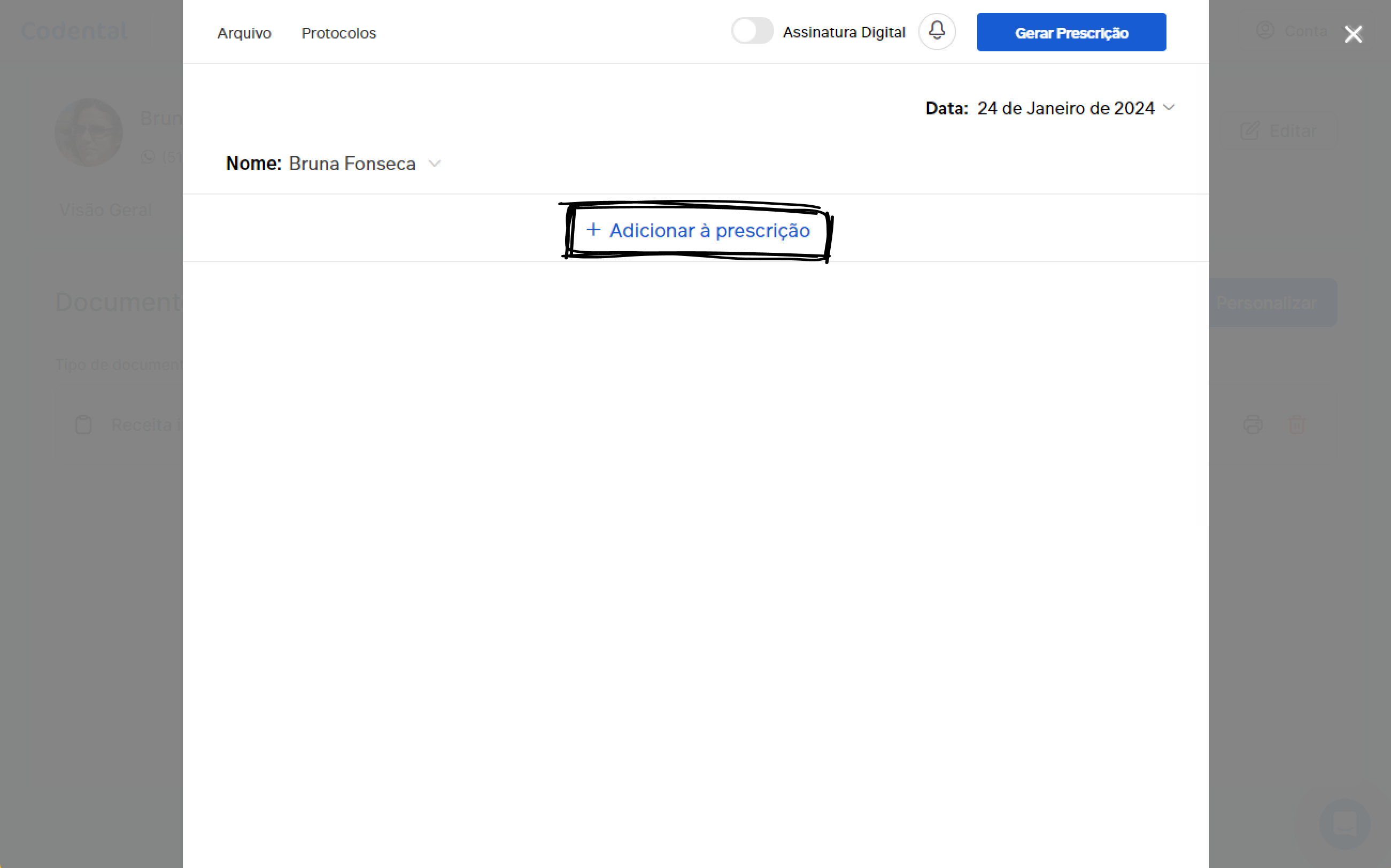The width and height of the screenshot is (1391, 868).
Task: Click the WhatsApp phone icon
Action: pos(148,156)
